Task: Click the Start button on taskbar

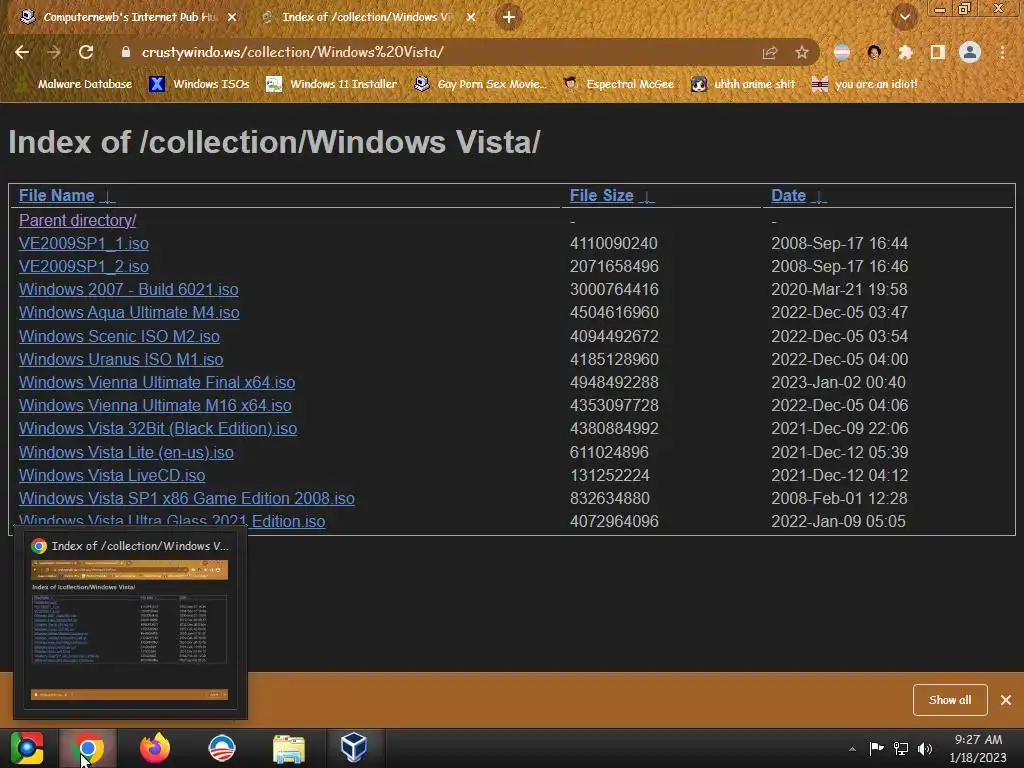Action: [x=27, y=748]
